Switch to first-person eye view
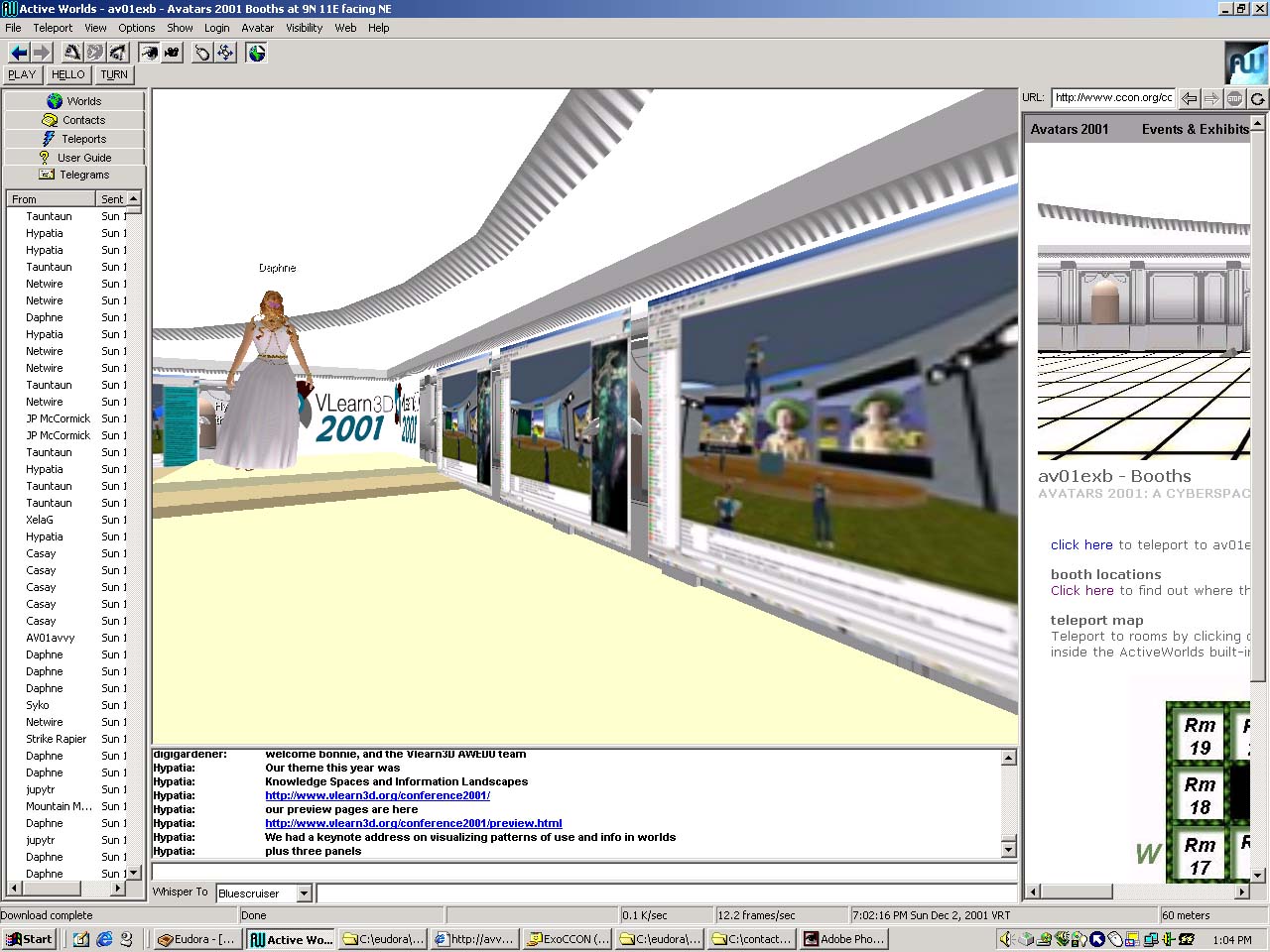This screenshot has height=952, width=1270. coord(149,53)
